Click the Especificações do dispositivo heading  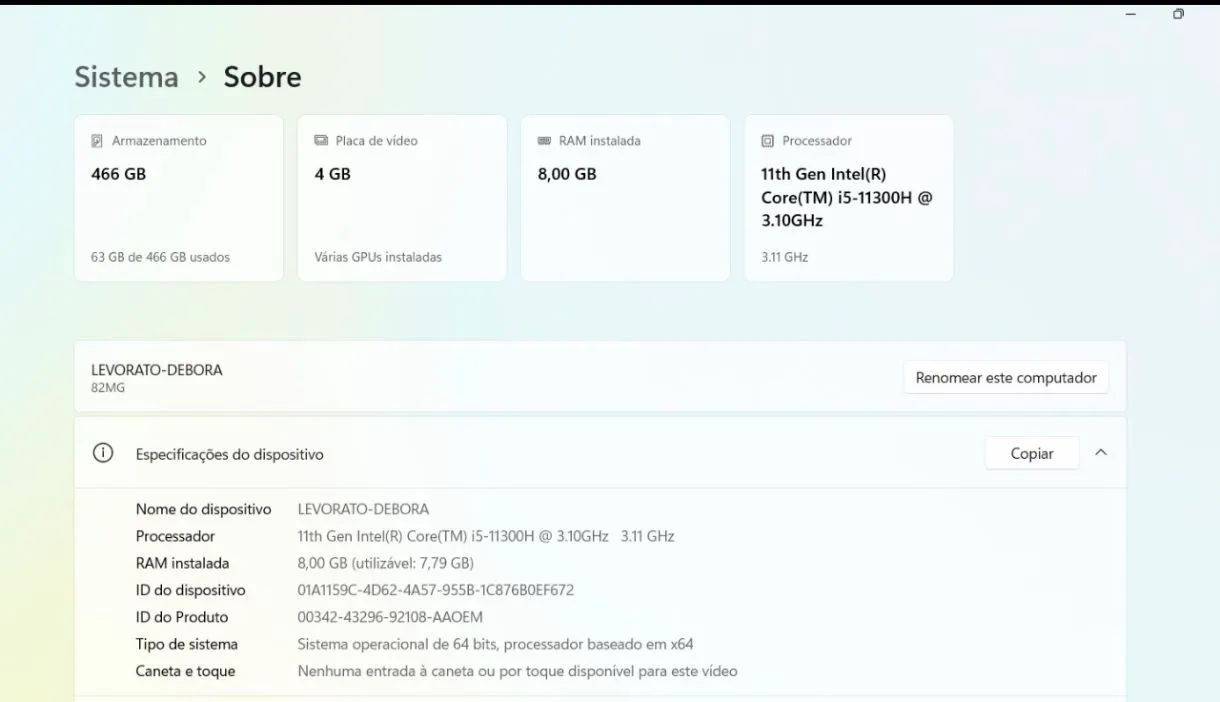click(230, 454)
